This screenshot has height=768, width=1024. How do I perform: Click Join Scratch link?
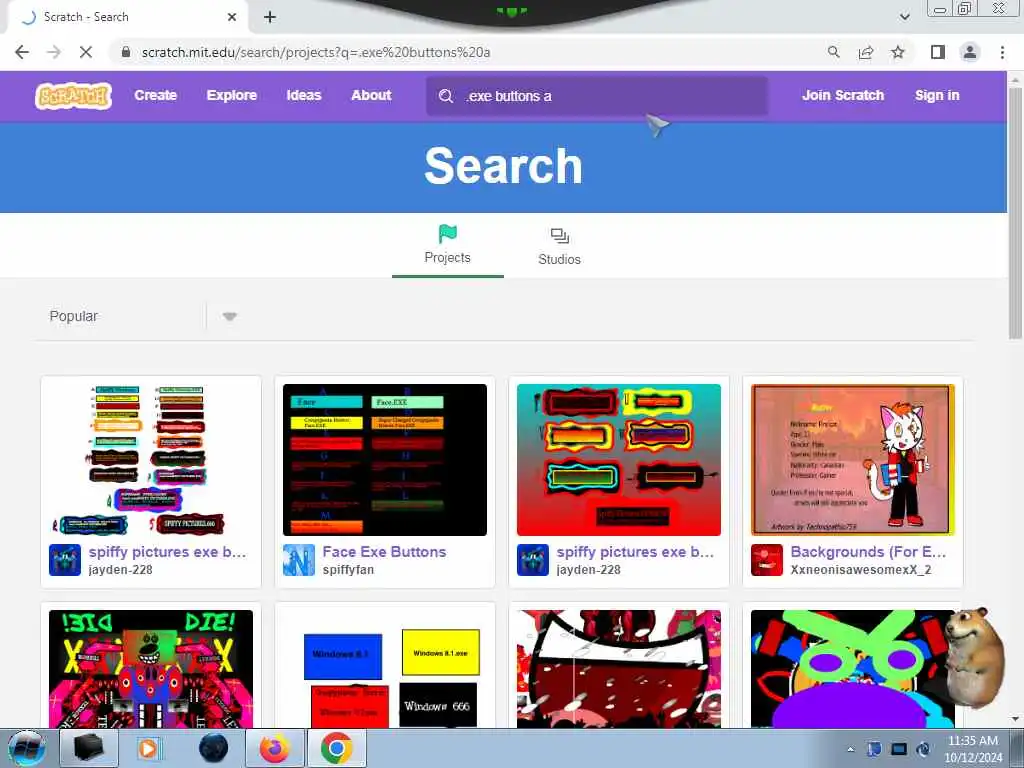pos(842,95)
